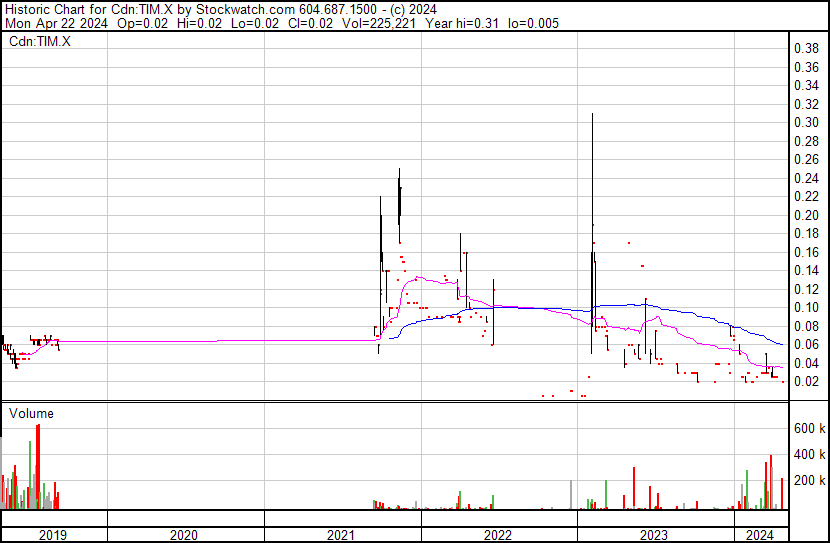The image size is (830, 543).
Task: Select the 0.30 price axis label
Action: pos(806,122)
